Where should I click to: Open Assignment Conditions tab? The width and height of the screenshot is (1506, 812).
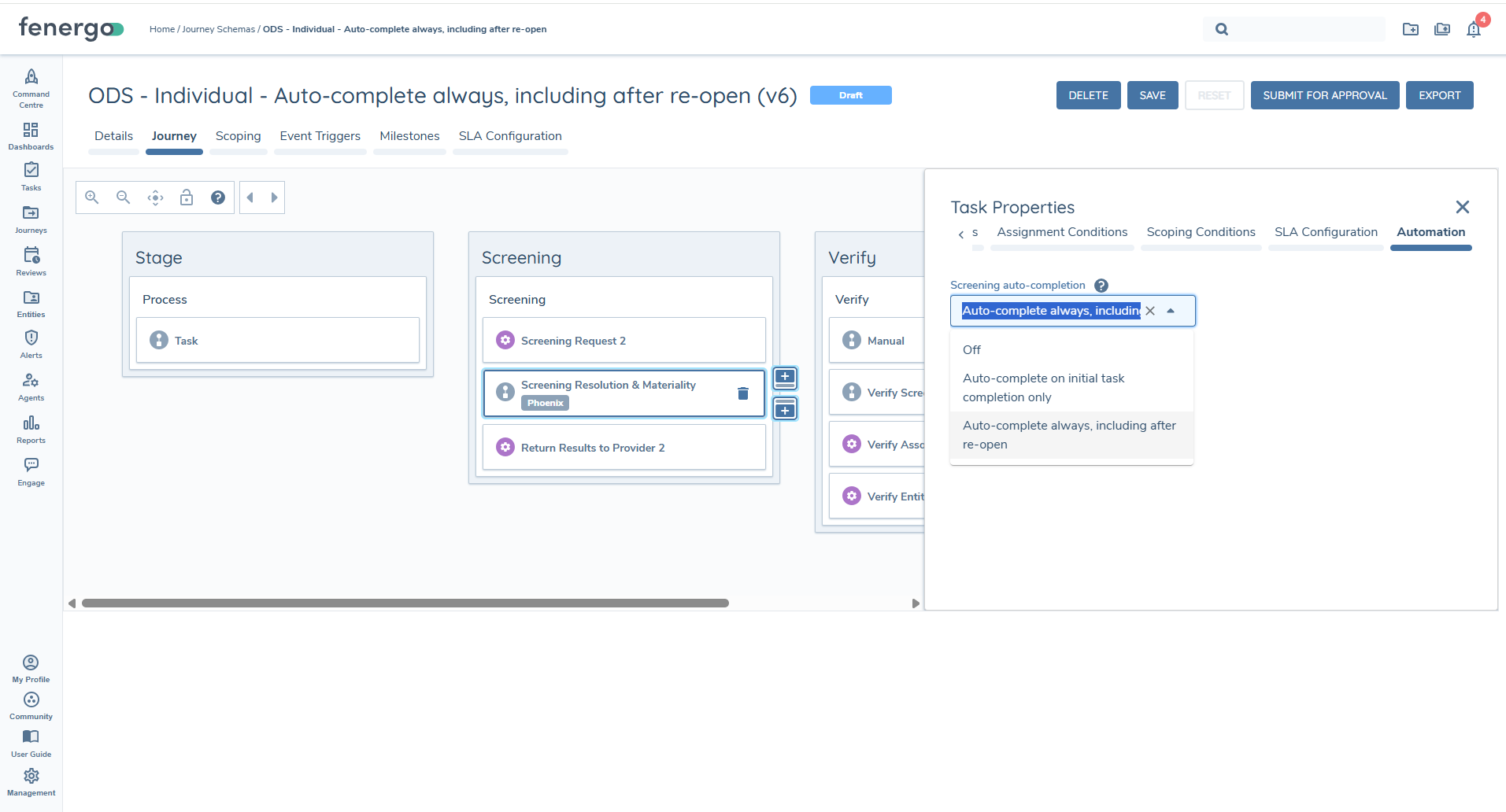point(1062,232)
